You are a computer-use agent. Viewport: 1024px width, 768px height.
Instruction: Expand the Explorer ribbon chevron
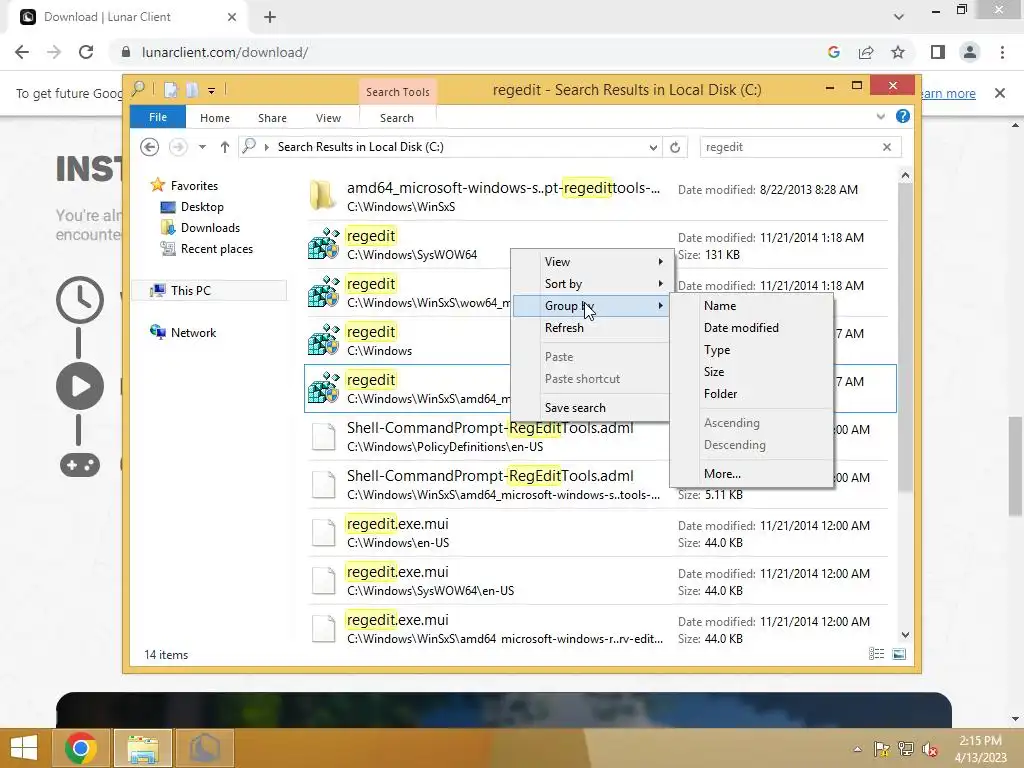880,116
